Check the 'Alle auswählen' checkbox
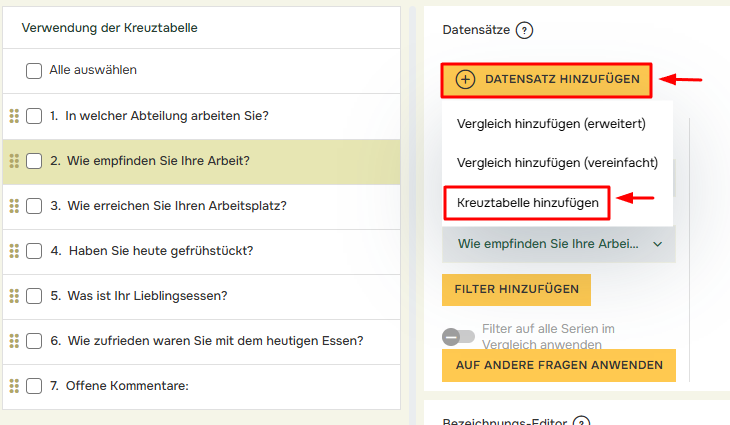Viewport: 730px width, 425px height. click(34, 71)
